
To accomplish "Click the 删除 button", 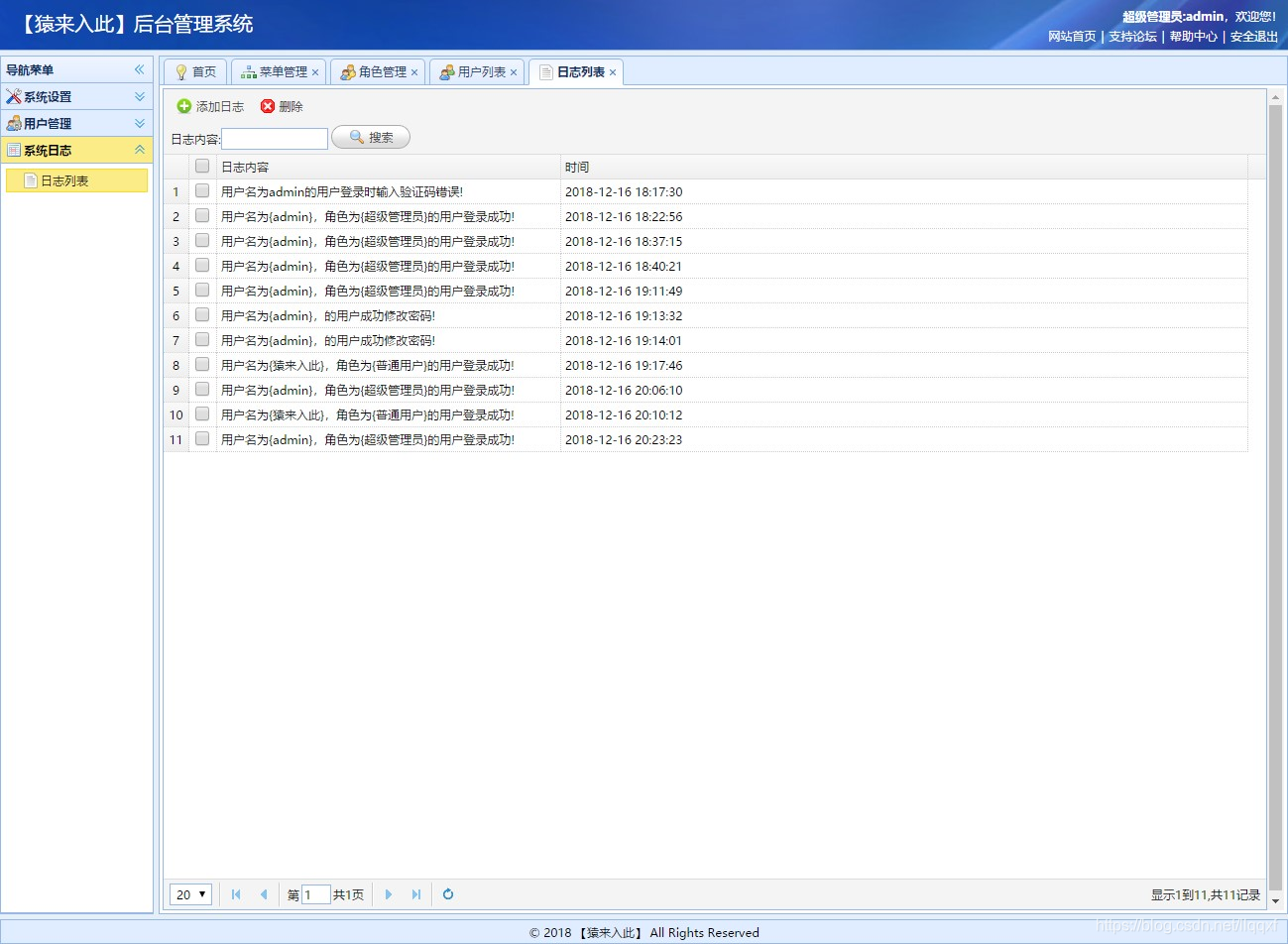I will point(282,106).
